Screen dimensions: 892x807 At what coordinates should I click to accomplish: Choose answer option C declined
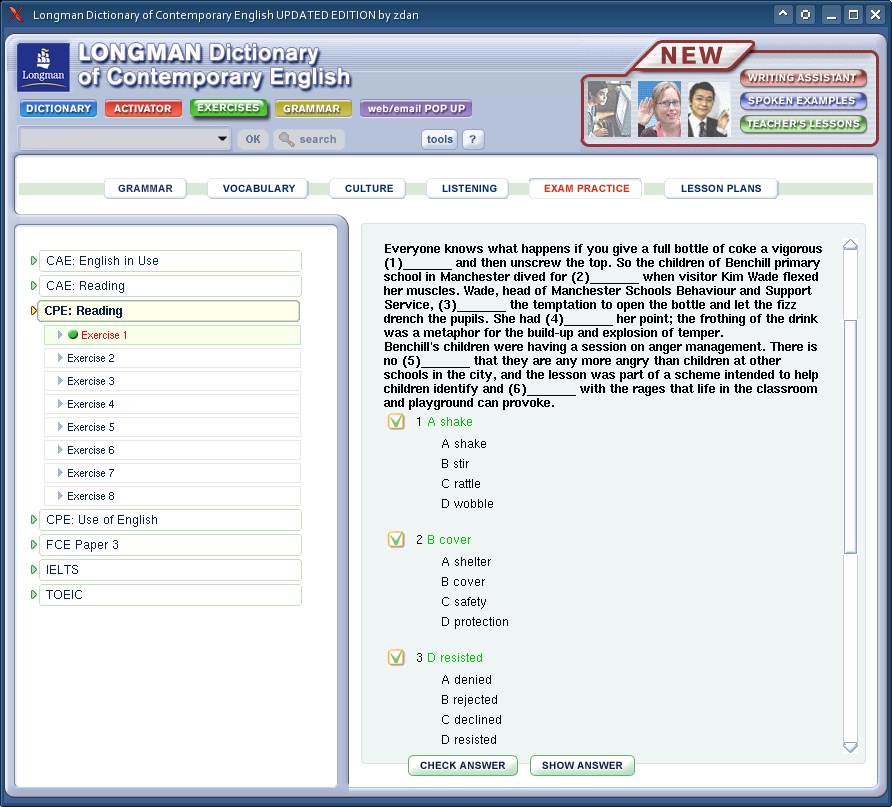coord(471,719)
